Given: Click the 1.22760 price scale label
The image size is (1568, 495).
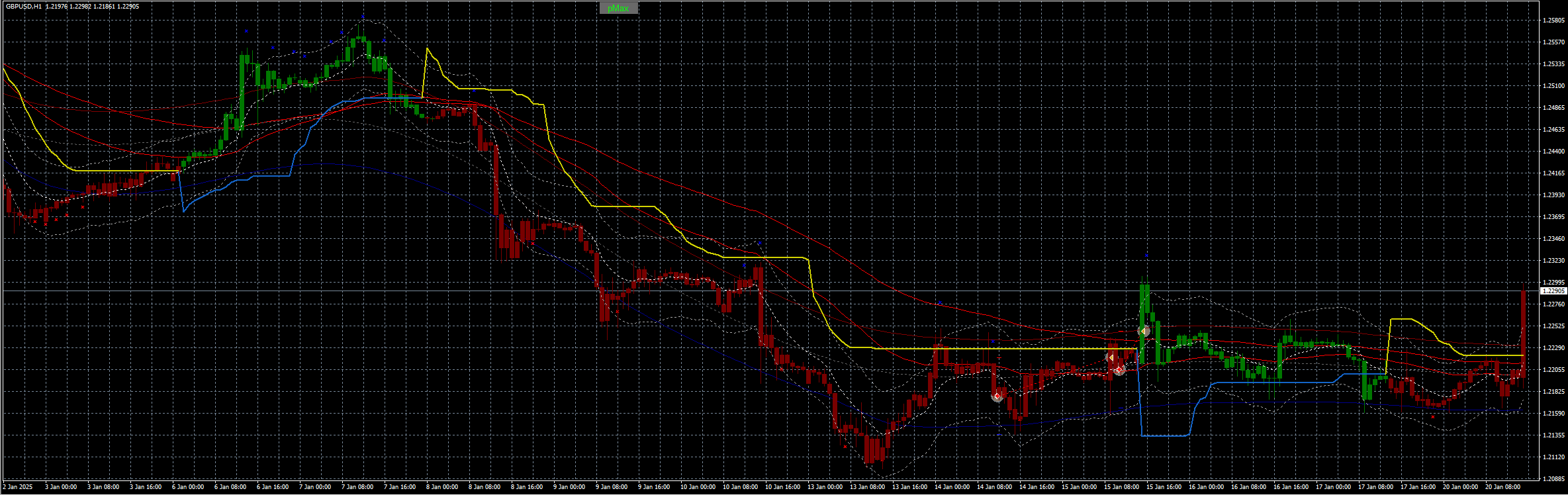Looking at the screenshot, I should coord(1555,304).
